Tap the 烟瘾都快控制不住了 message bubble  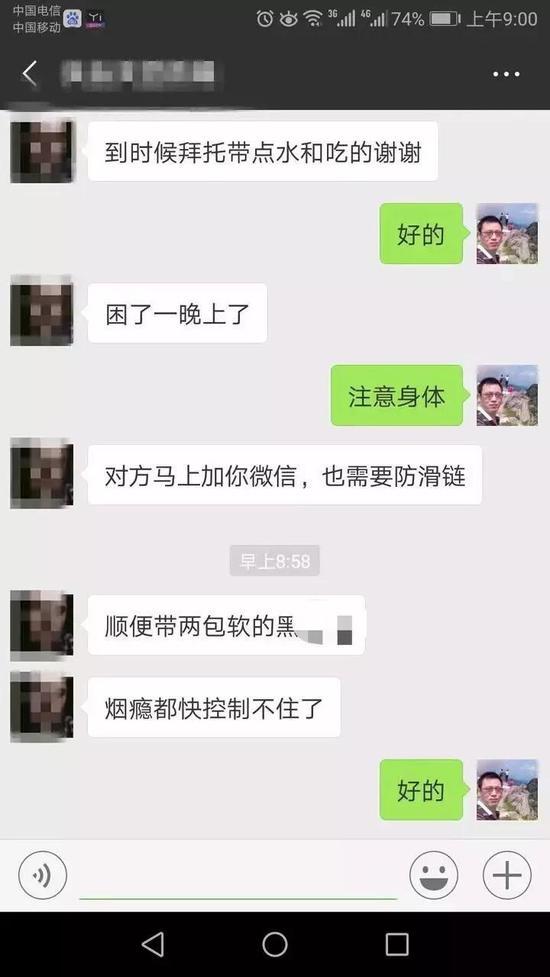click(214, 707)
